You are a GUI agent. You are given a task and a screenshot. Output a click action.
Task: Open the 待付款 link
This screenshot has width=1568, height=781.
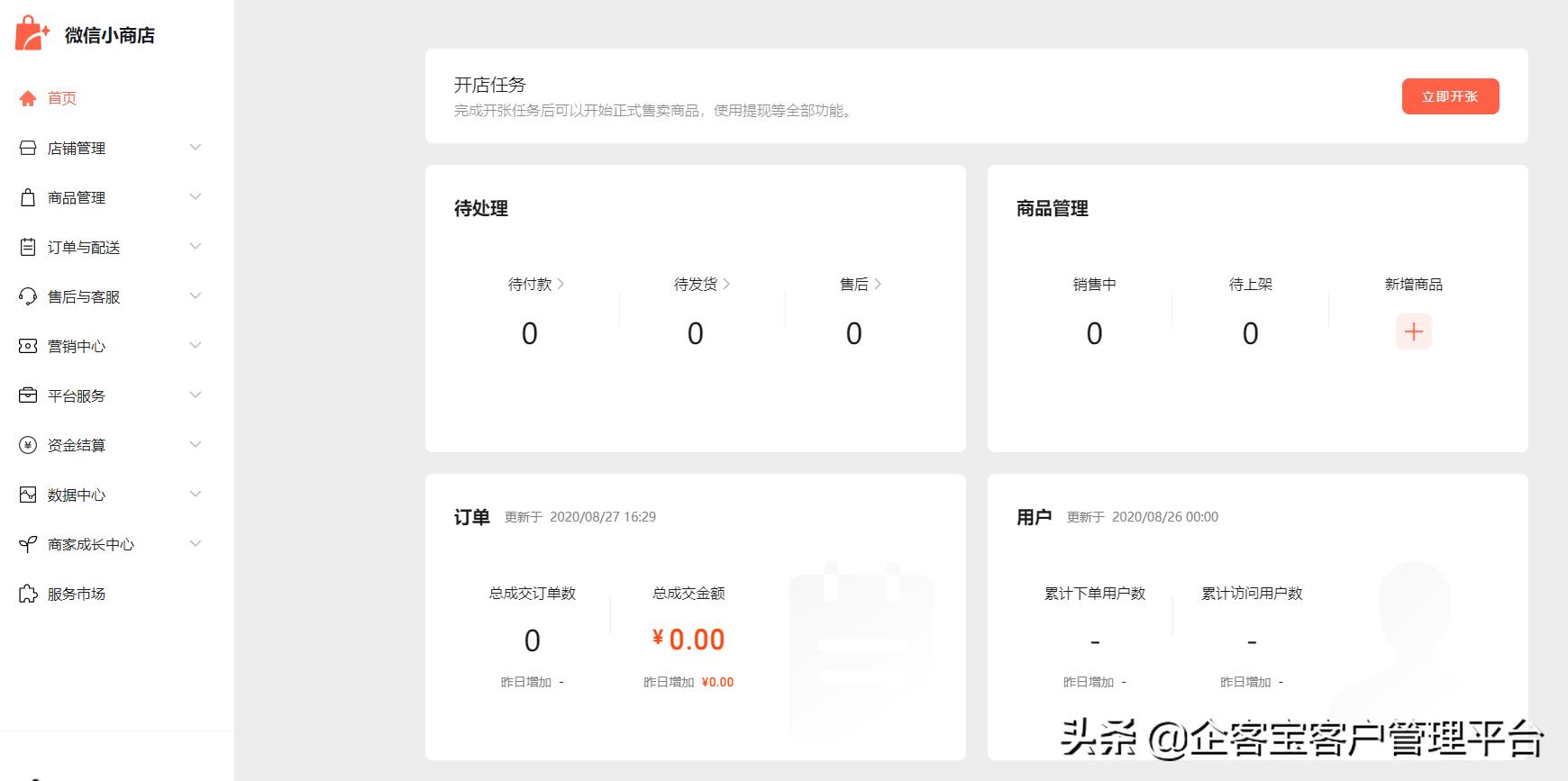536,284
